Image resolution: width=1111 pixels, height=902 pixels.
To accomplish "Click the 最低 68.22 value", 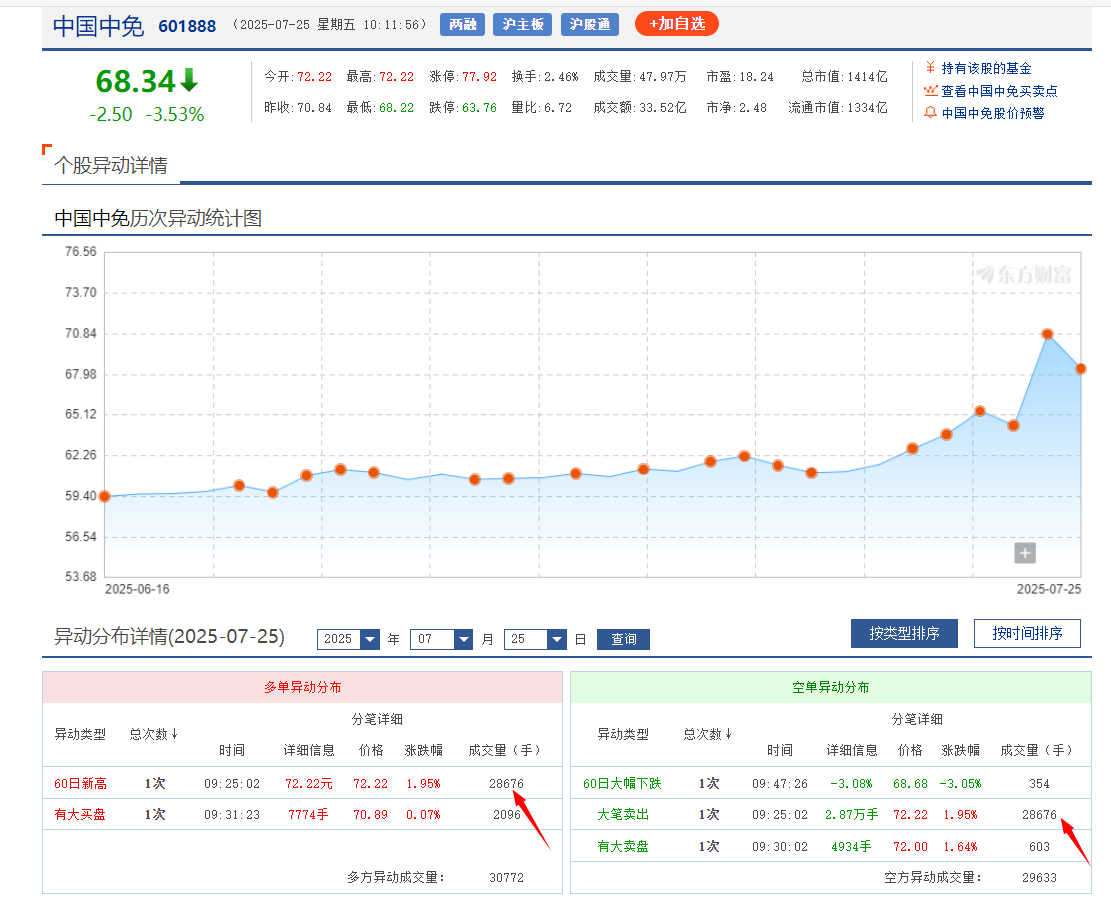I will point(397,108).
